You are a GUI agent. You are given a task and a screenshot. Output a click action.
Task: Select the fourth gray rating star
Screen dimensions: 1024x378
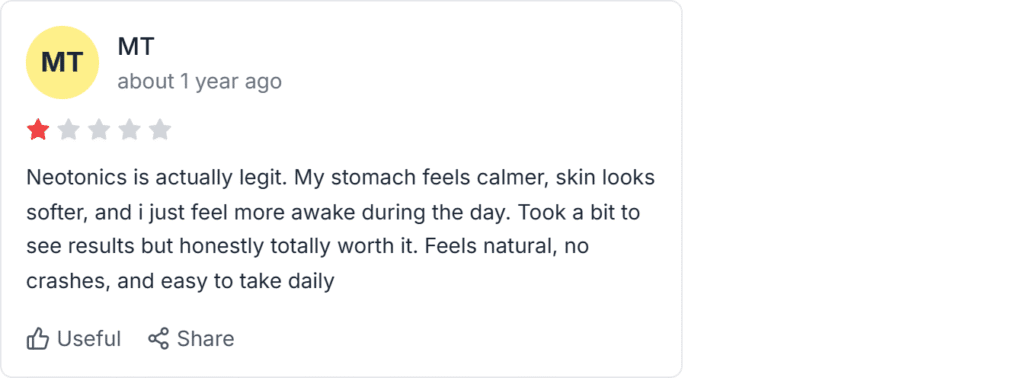coord(129,130)
